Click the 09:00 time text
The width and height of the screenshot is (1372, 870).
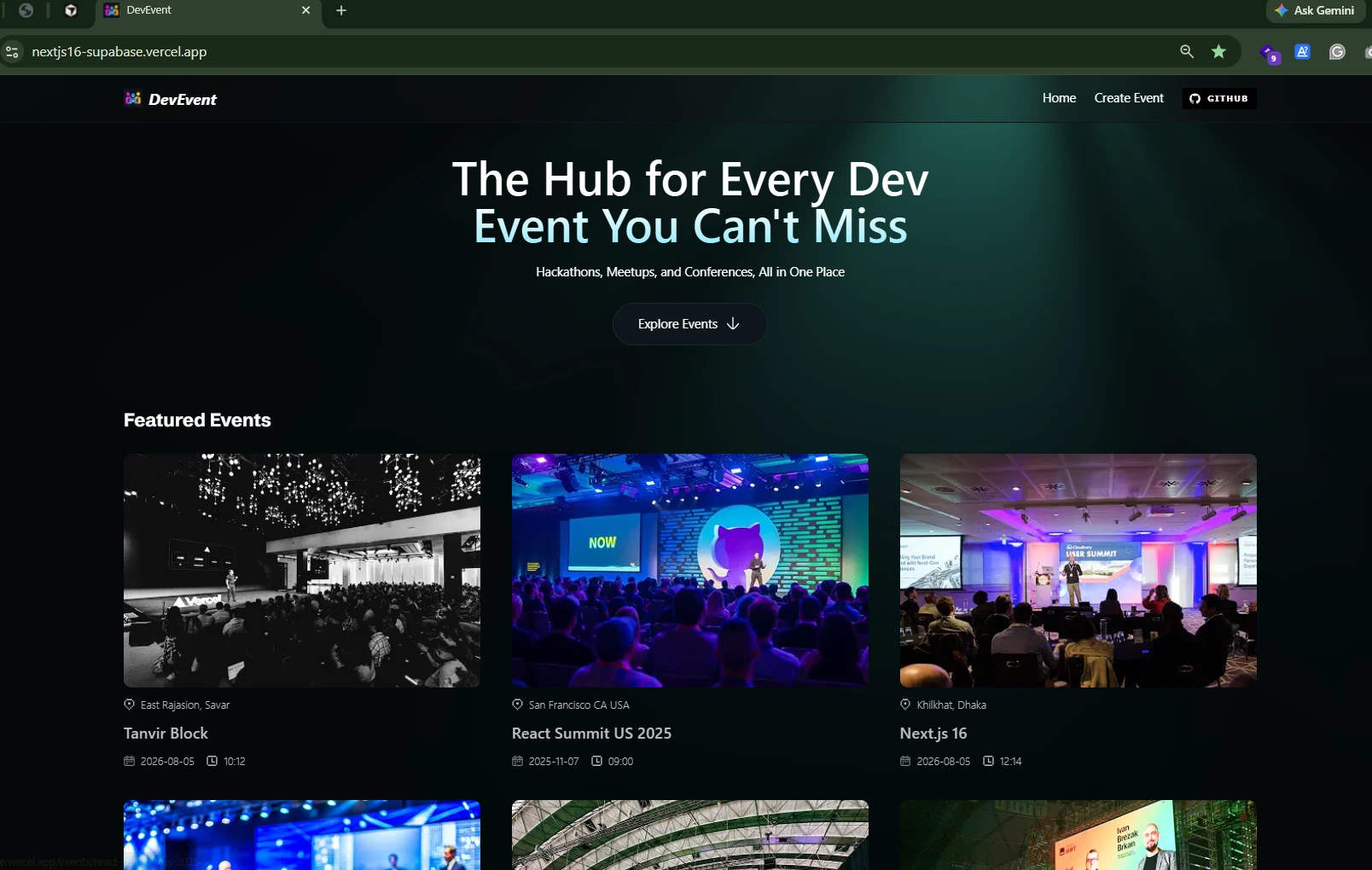[x=621, y=762]
